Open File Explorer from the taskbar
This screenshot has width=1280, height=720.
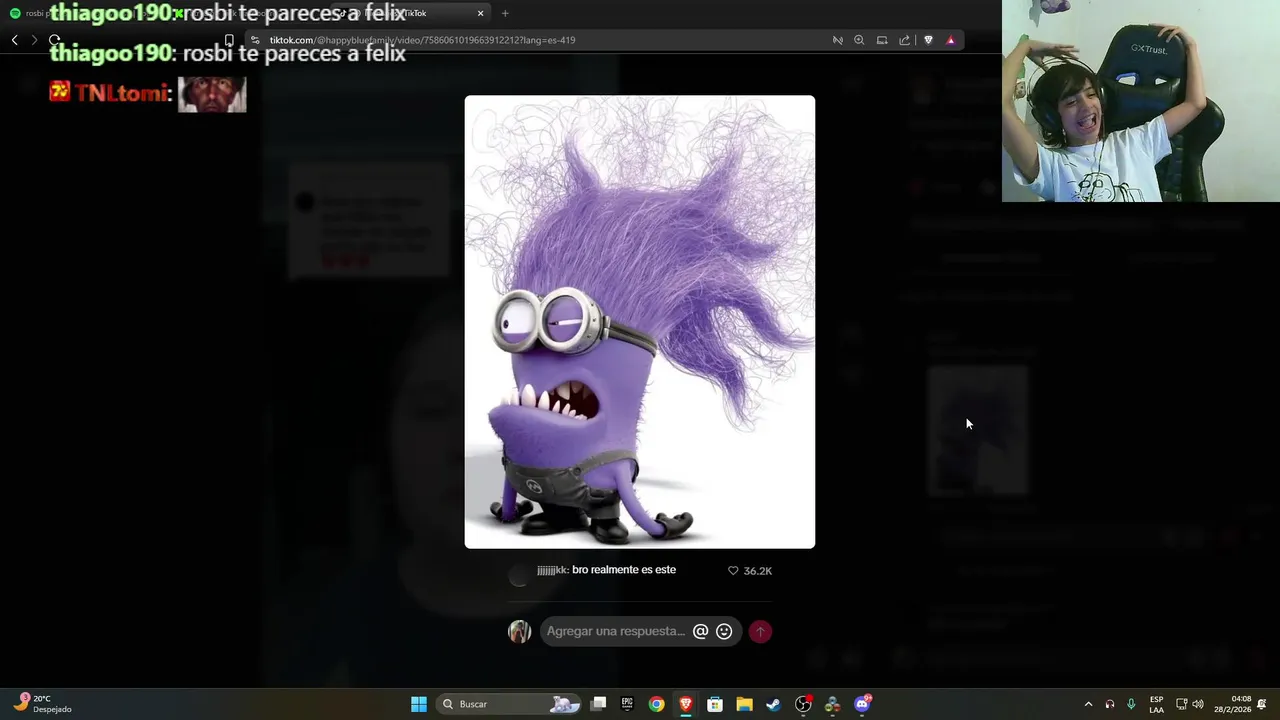(x=744, y=704)
